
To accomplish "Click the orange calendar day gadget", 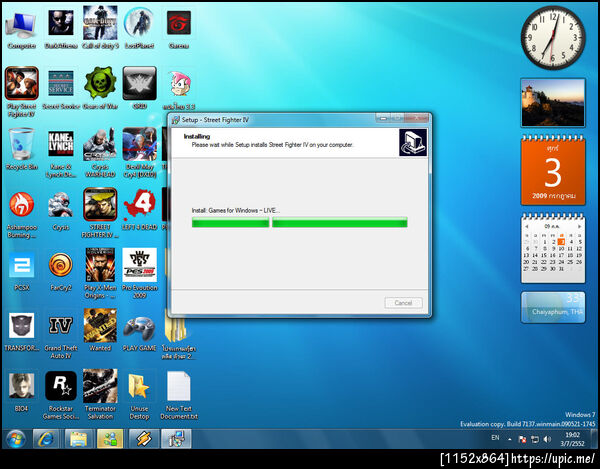I will click(553, 171).
